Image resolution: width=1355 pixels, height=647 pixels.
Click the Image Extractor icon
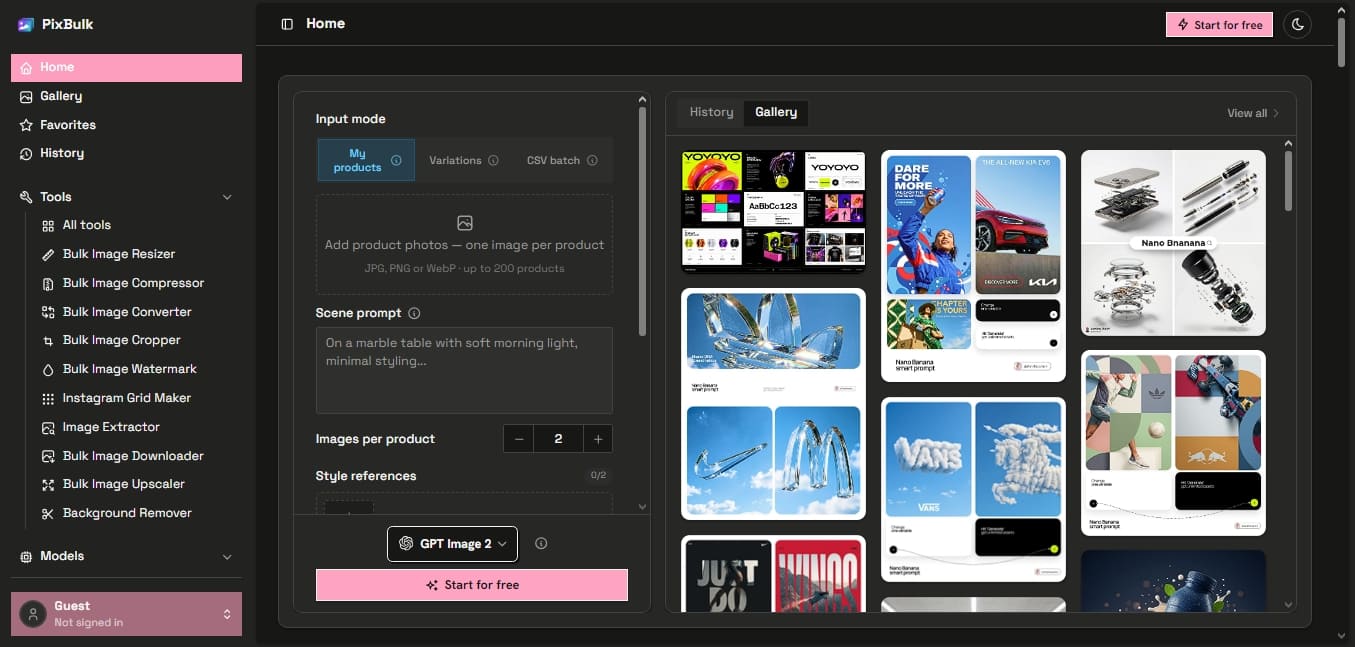(x=48, y=428)
